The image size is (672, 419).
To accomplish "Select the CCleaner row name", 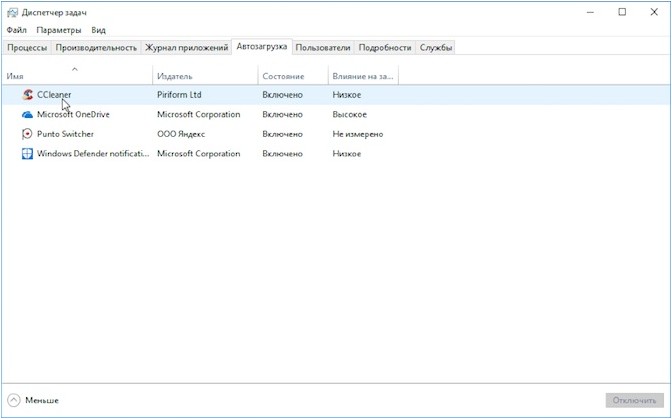I will (x=54, y=95).
